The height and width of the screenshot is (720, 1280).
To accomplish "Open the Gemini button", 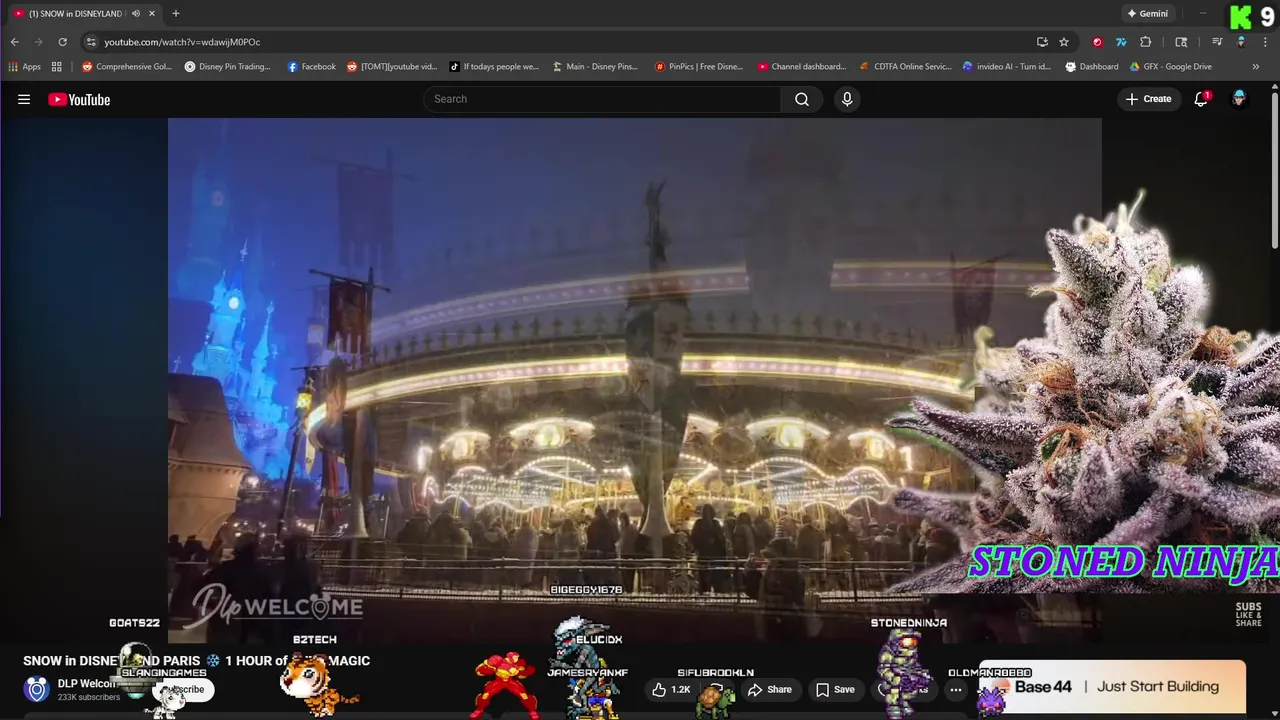I will click(x=1147, y=14).
